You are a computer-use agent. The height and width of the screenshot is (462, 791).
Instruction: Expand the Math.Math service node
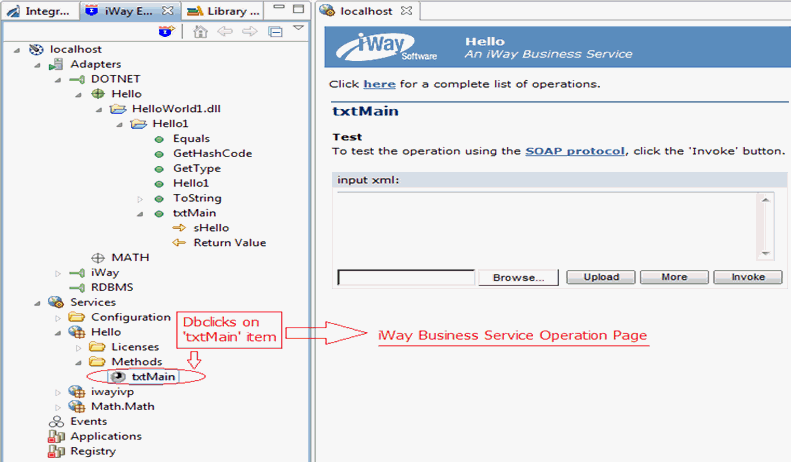(x=58, y=407)
